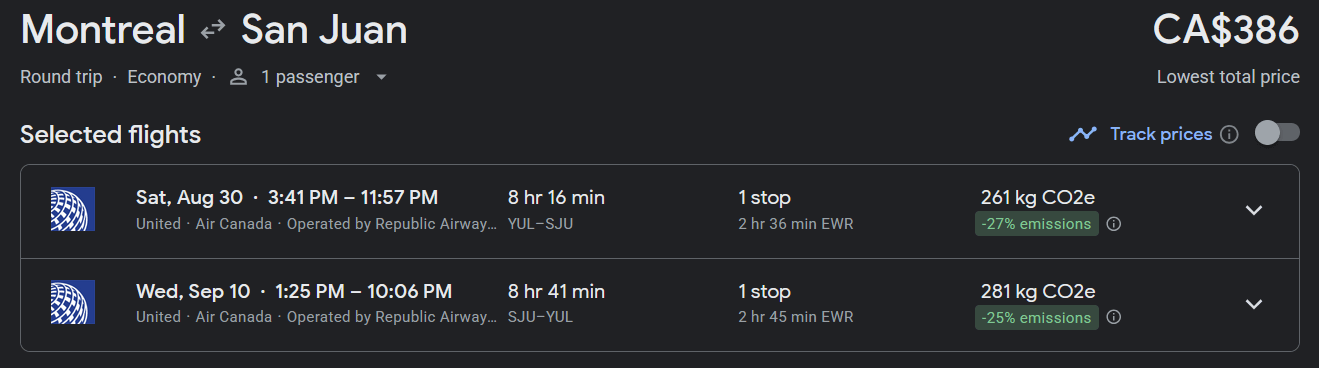The height and width of the screenshot is (368, 1319).
Task: Open info icon beside -25% emissions
Action: click(x=1114, y=318)
